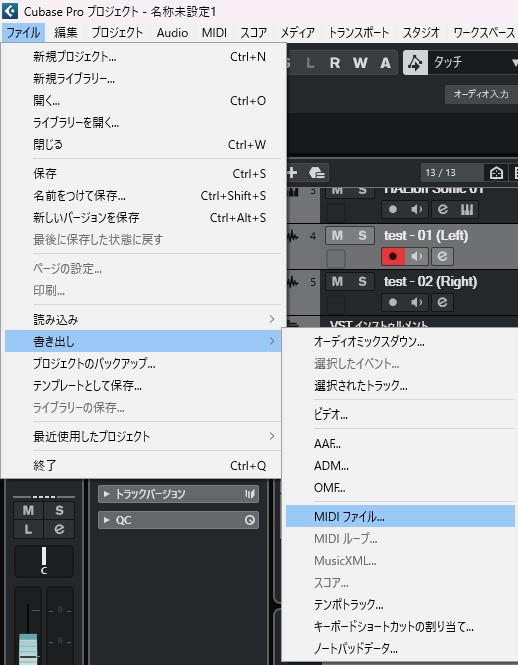Open the MIDI menu
518x665 pixels.
pos(214,33)
